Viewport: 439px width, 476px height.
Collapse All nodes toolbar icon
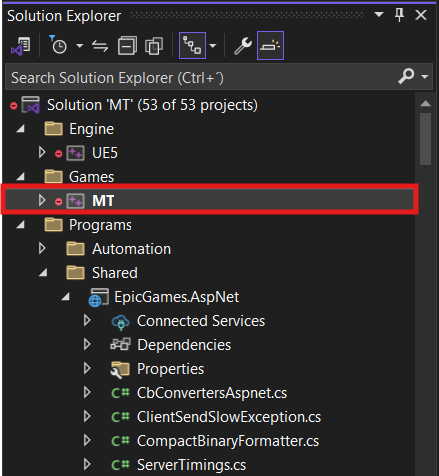click(127, 46)
